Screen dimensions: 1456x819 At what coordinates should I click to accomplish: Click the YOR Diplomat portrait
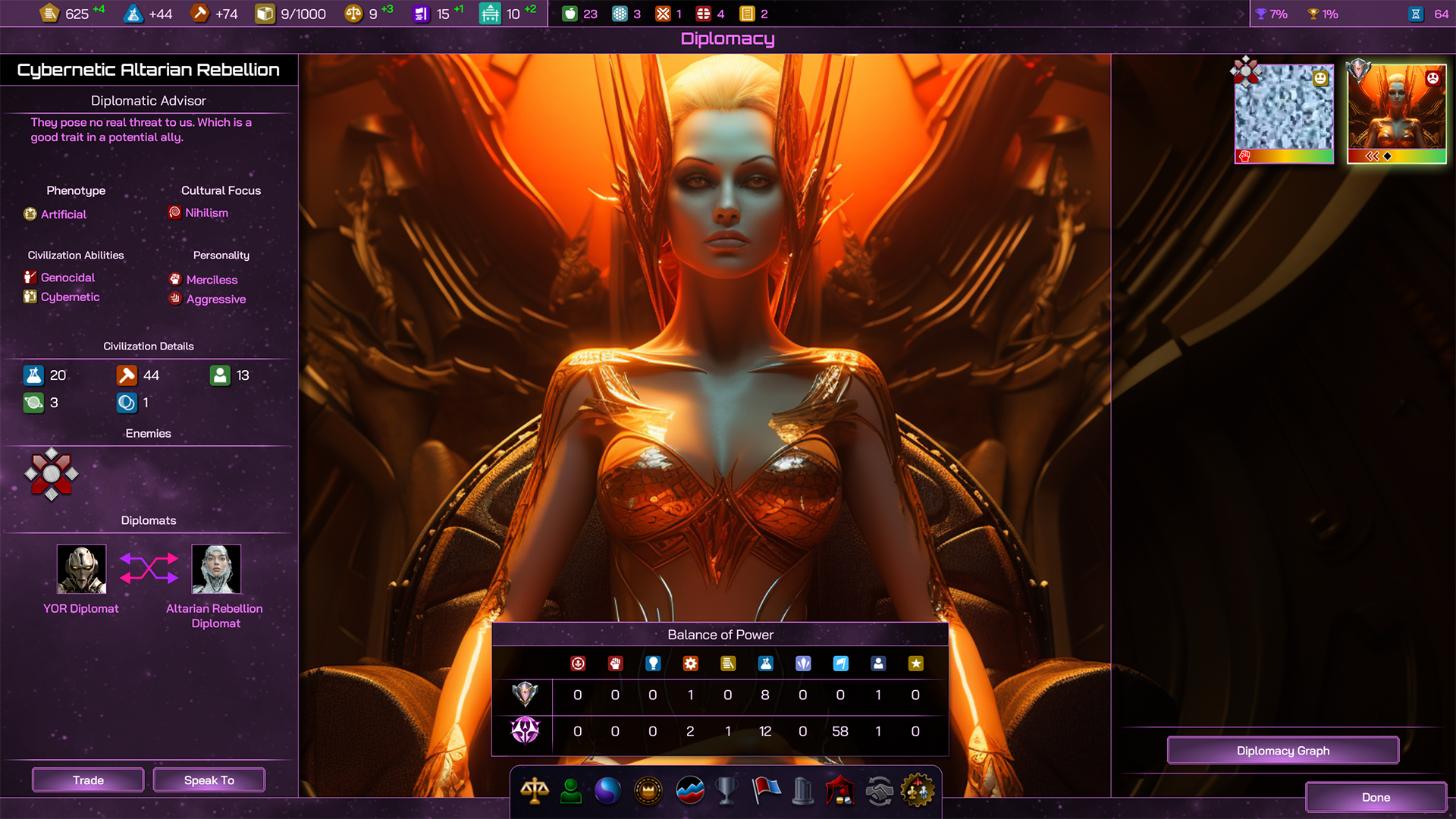click(81, 569)
